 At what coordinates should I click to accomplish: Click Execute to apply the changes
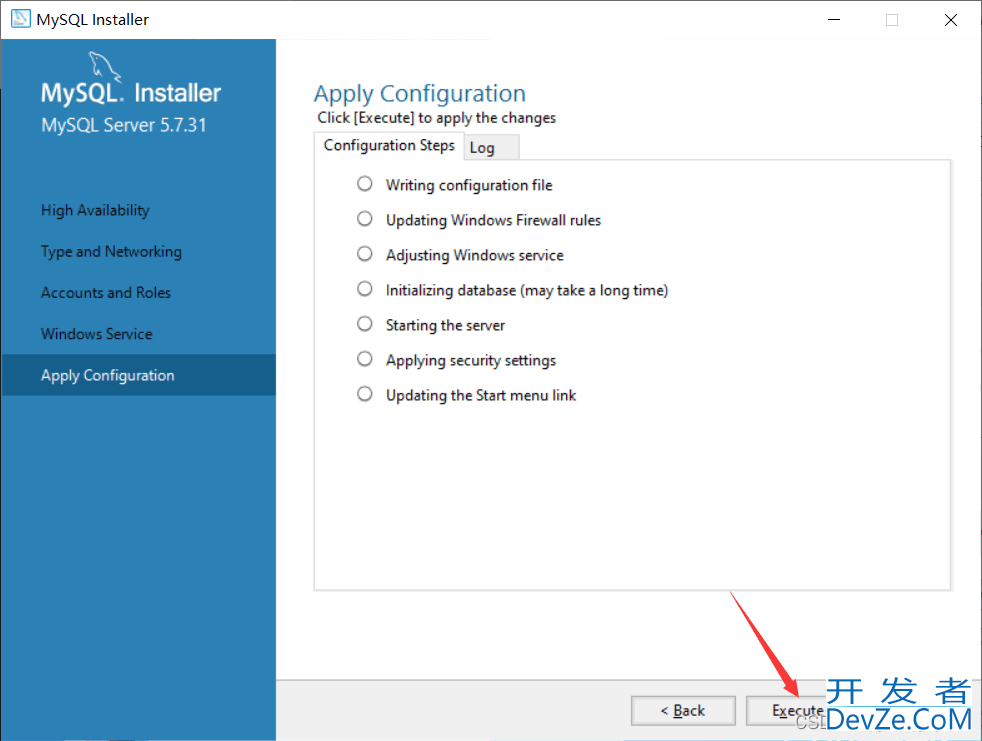tap(797, 710)
